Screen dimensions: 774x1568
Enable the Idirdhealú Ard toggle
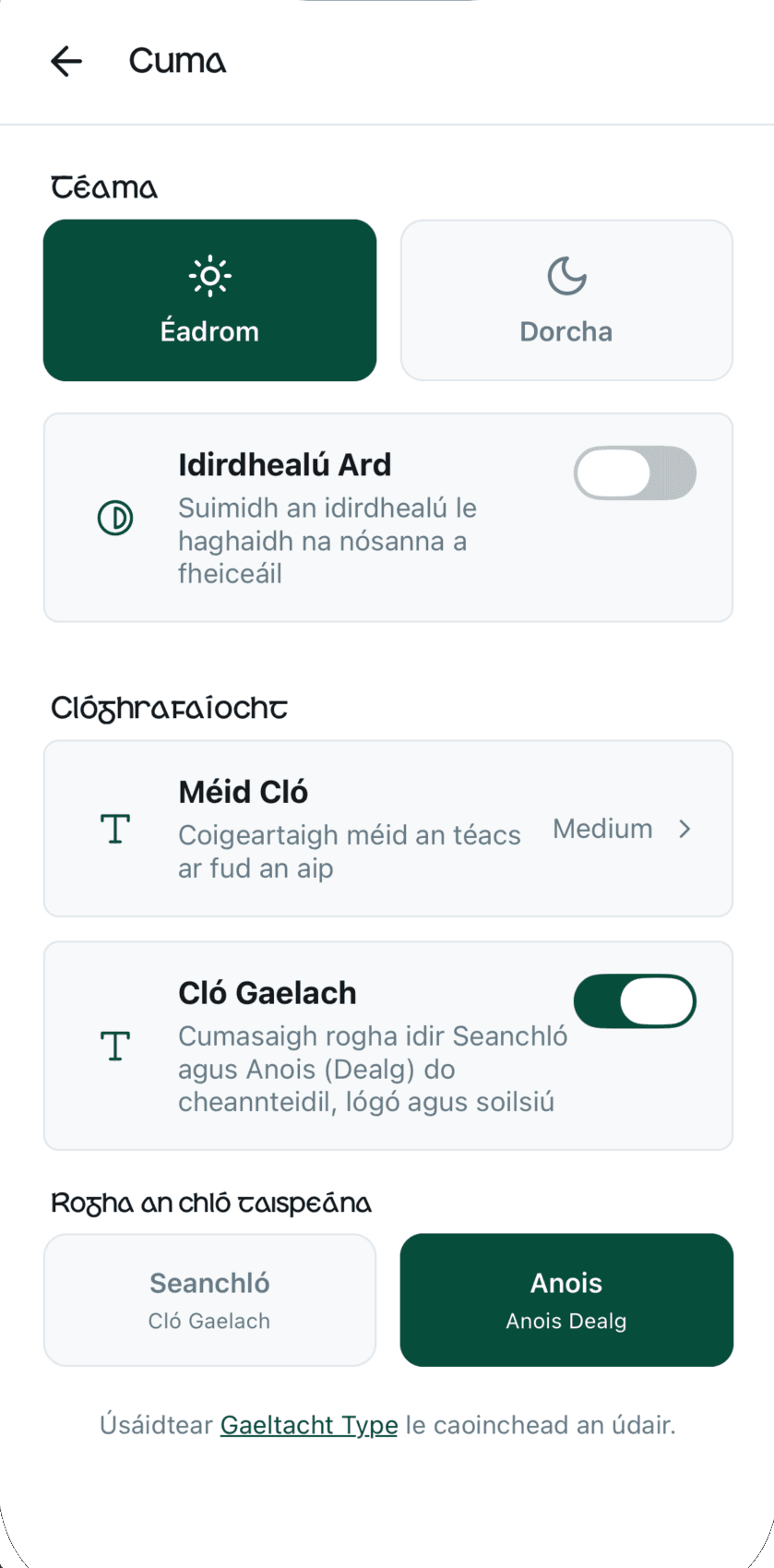tap(635, 473)
